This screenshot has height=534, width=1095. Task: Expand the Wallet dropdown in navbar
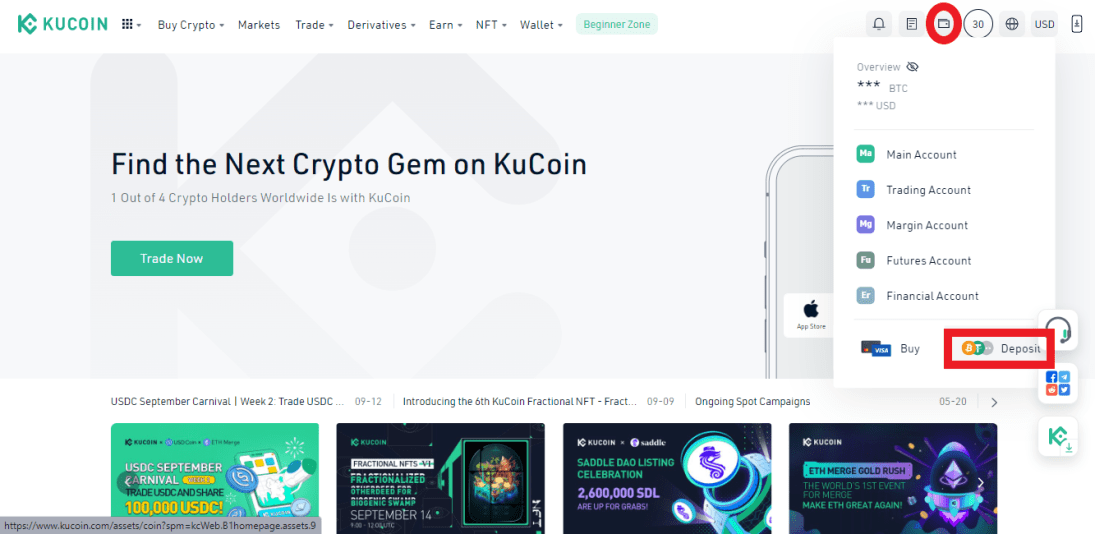(x=541, y=24)
